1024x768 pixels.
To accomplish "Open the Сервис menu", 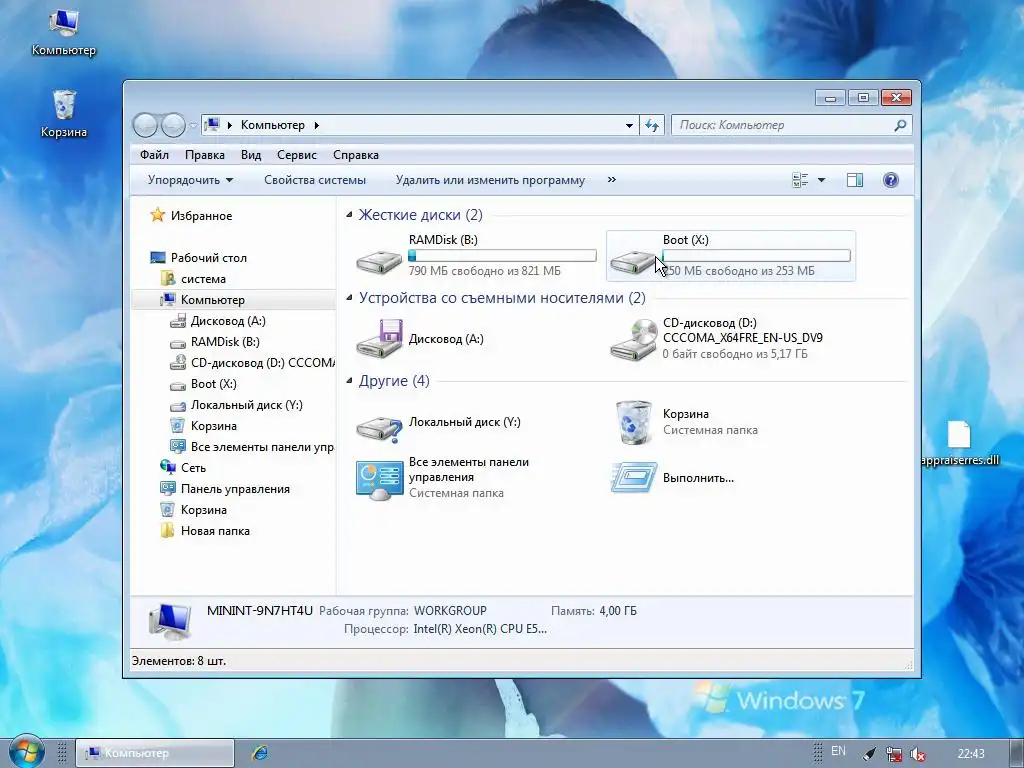I will coord(296,155).
